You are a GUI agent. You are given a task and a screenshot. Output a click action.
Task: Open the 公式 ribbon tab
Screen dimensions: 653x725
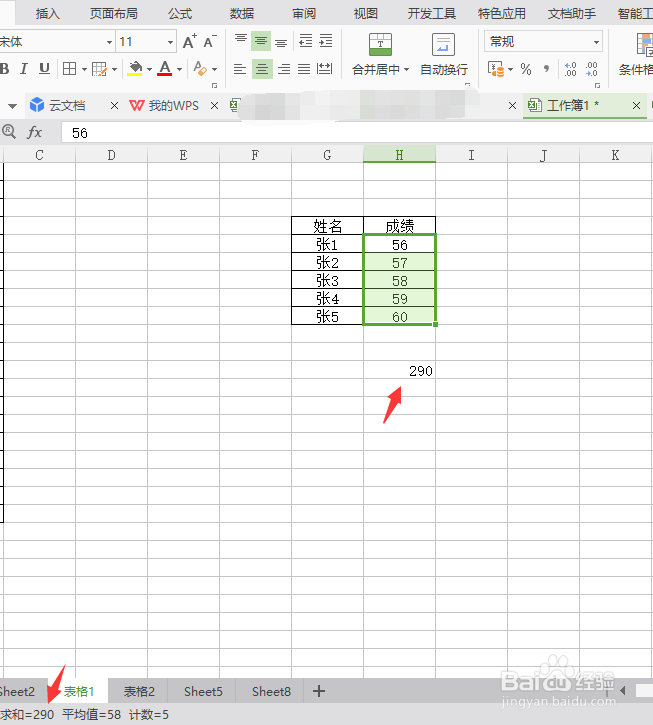(180, 13)
